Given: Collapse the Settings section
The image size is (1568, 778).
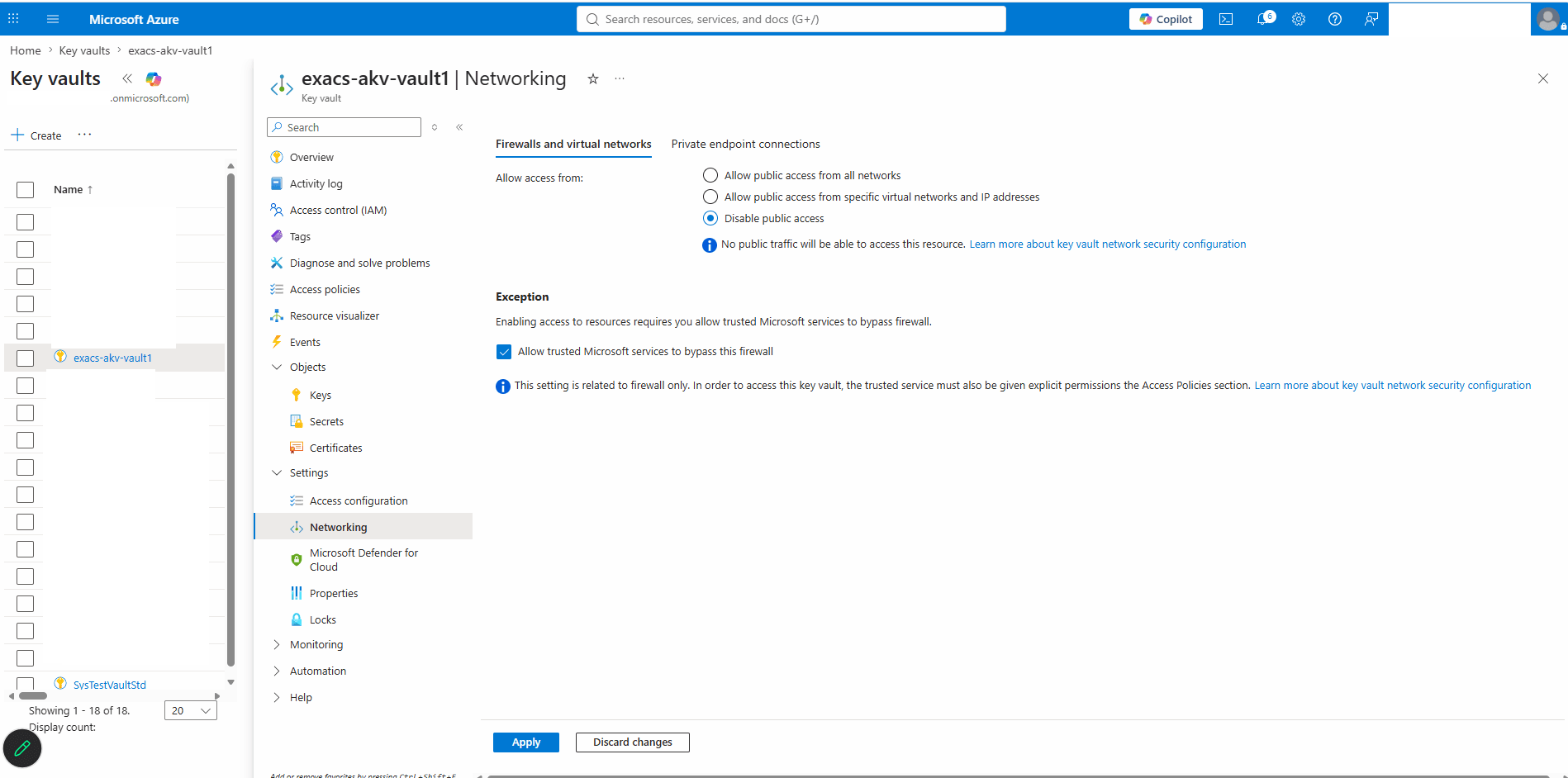Looking at the screenshot, I should [277, 472].
